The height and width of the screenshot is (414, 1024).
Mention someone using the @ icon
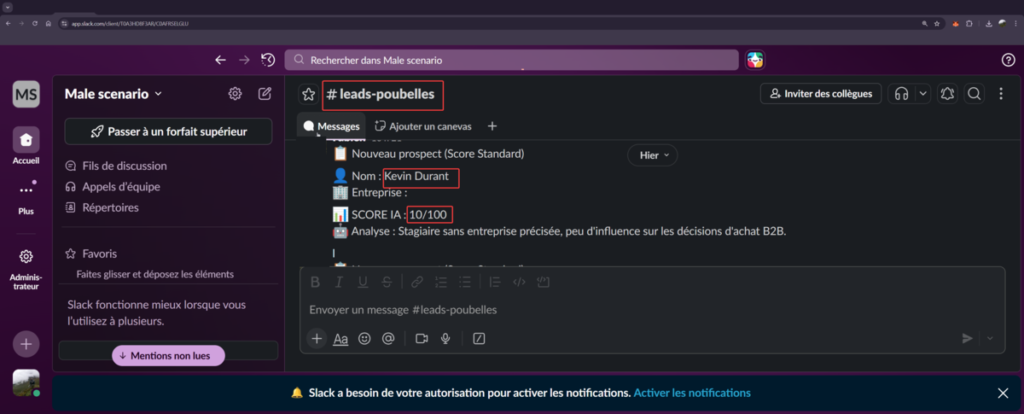click(388, 339)
